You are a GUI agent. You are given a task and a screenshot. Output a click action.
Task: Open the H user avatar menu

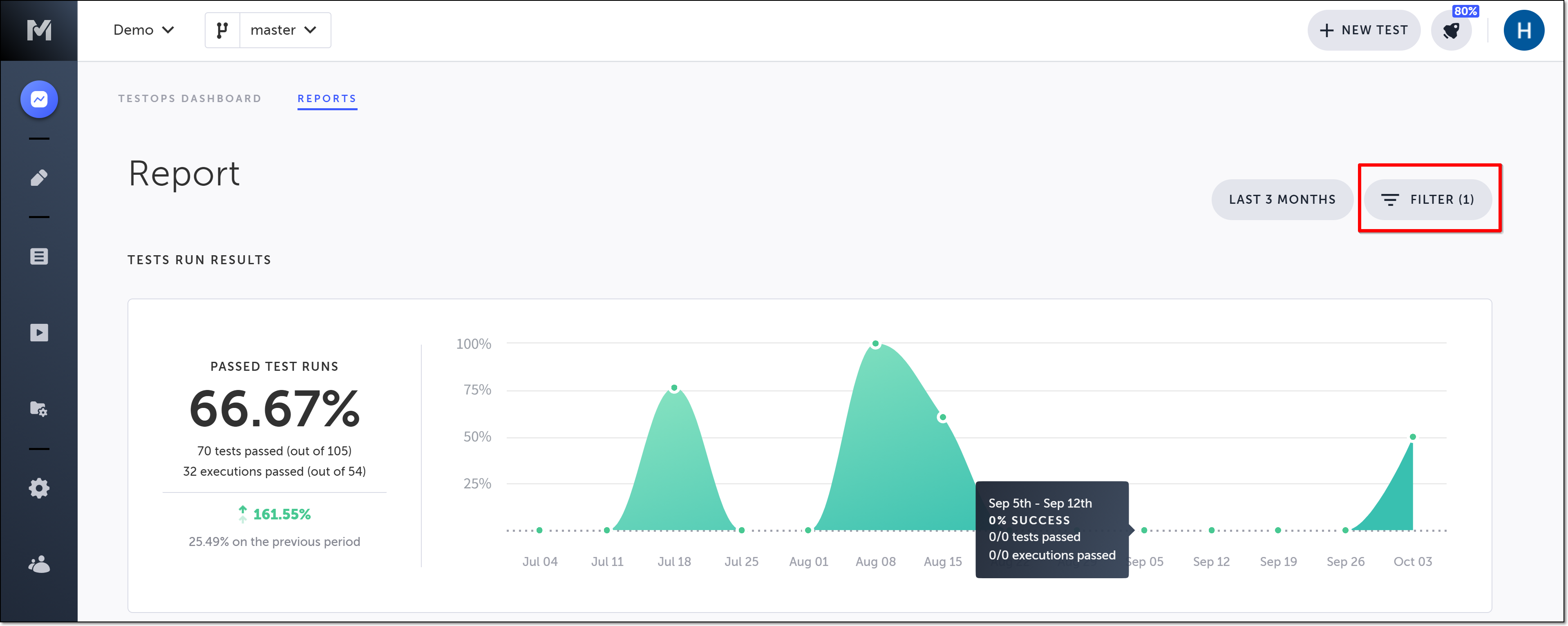(x=1523, y=30)
